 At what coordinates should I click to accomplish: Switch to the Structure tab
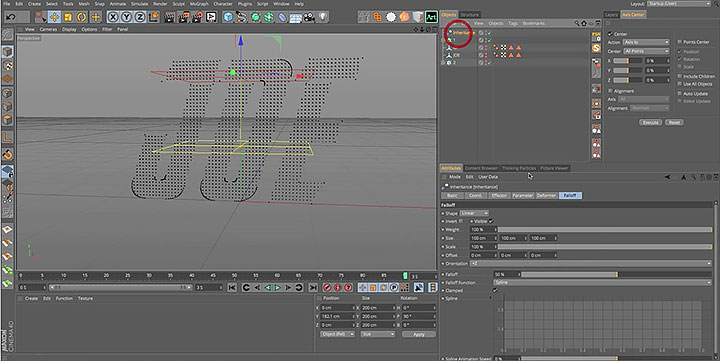click(469, 15)
